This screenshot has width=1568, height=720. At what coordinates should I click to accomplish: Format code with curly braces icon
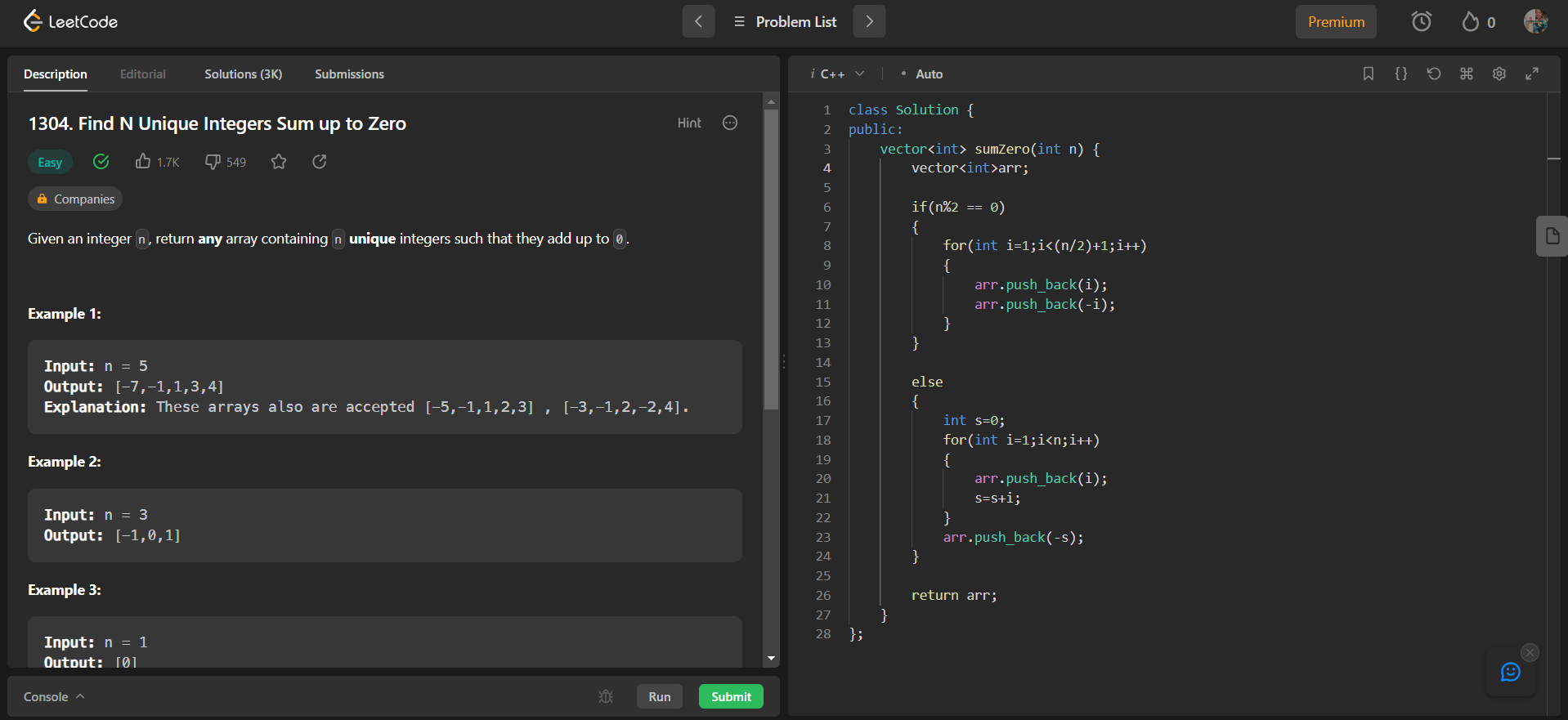pyautogui.click(x=1401, y=74)
